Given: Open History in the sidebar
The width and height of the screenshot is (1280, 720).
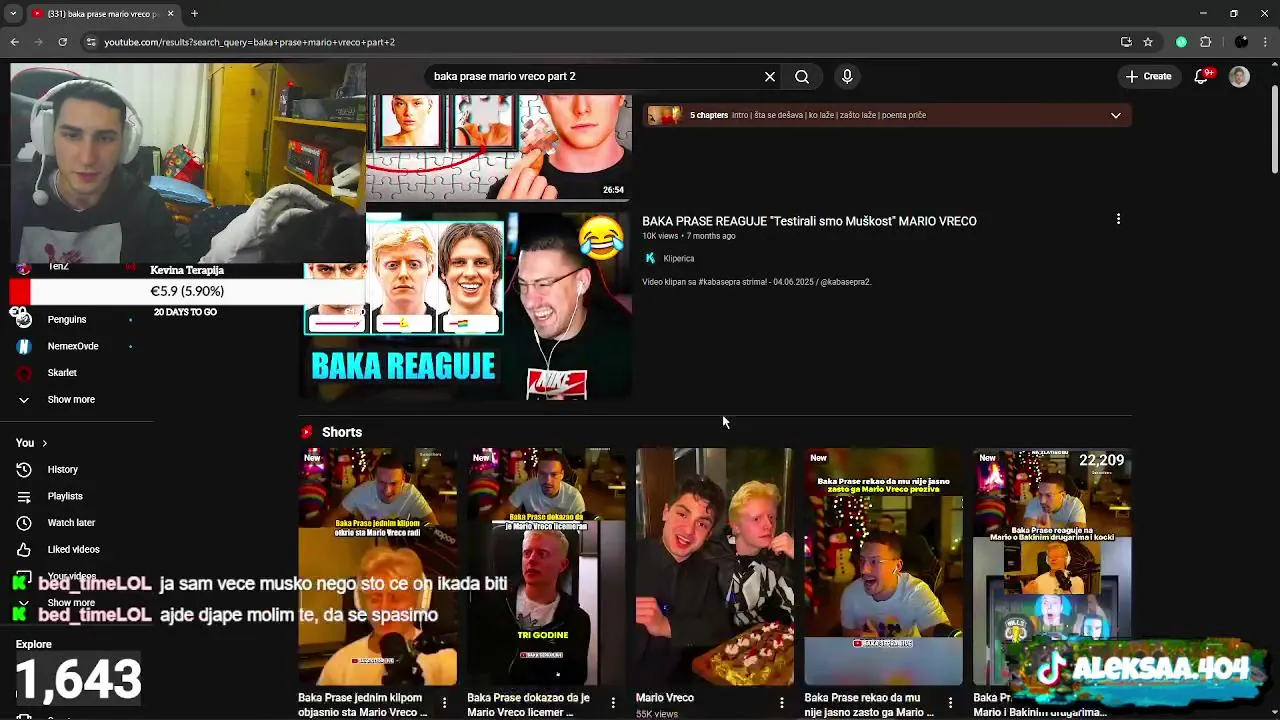Looking at the screenshot, I should pyautogui.click(x=62, y=469).
